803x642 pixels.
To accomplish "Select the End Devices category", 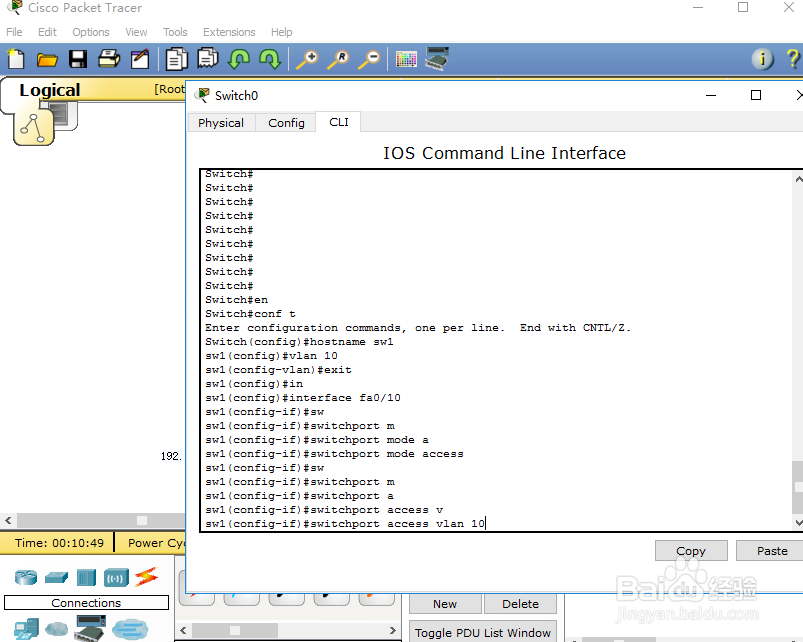I will [x=24, y=629].
